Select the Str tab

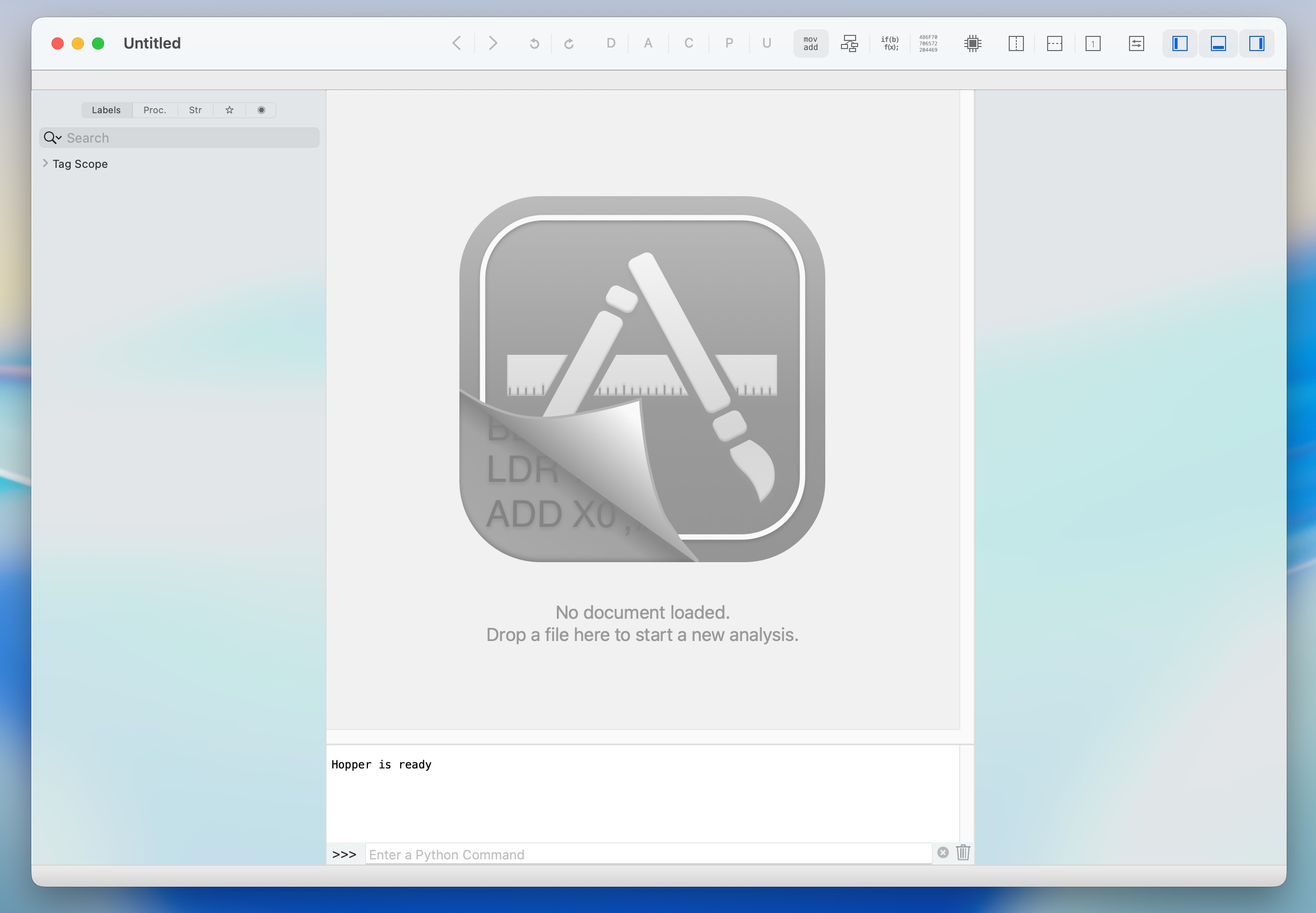(x=195, y=110)
